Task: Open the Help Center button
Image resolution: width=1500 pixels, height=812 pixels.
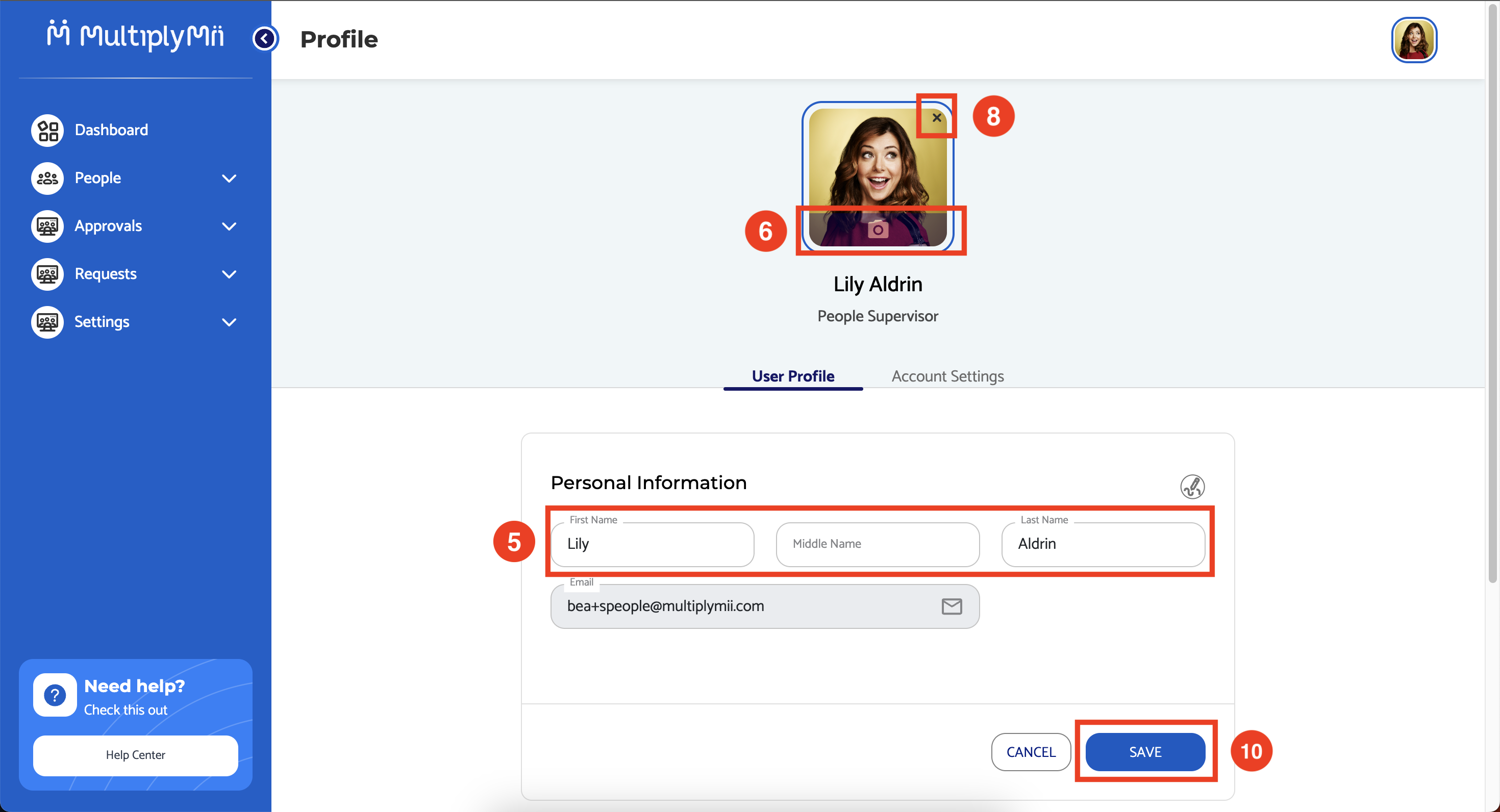Action: click(x=135, y=755)
